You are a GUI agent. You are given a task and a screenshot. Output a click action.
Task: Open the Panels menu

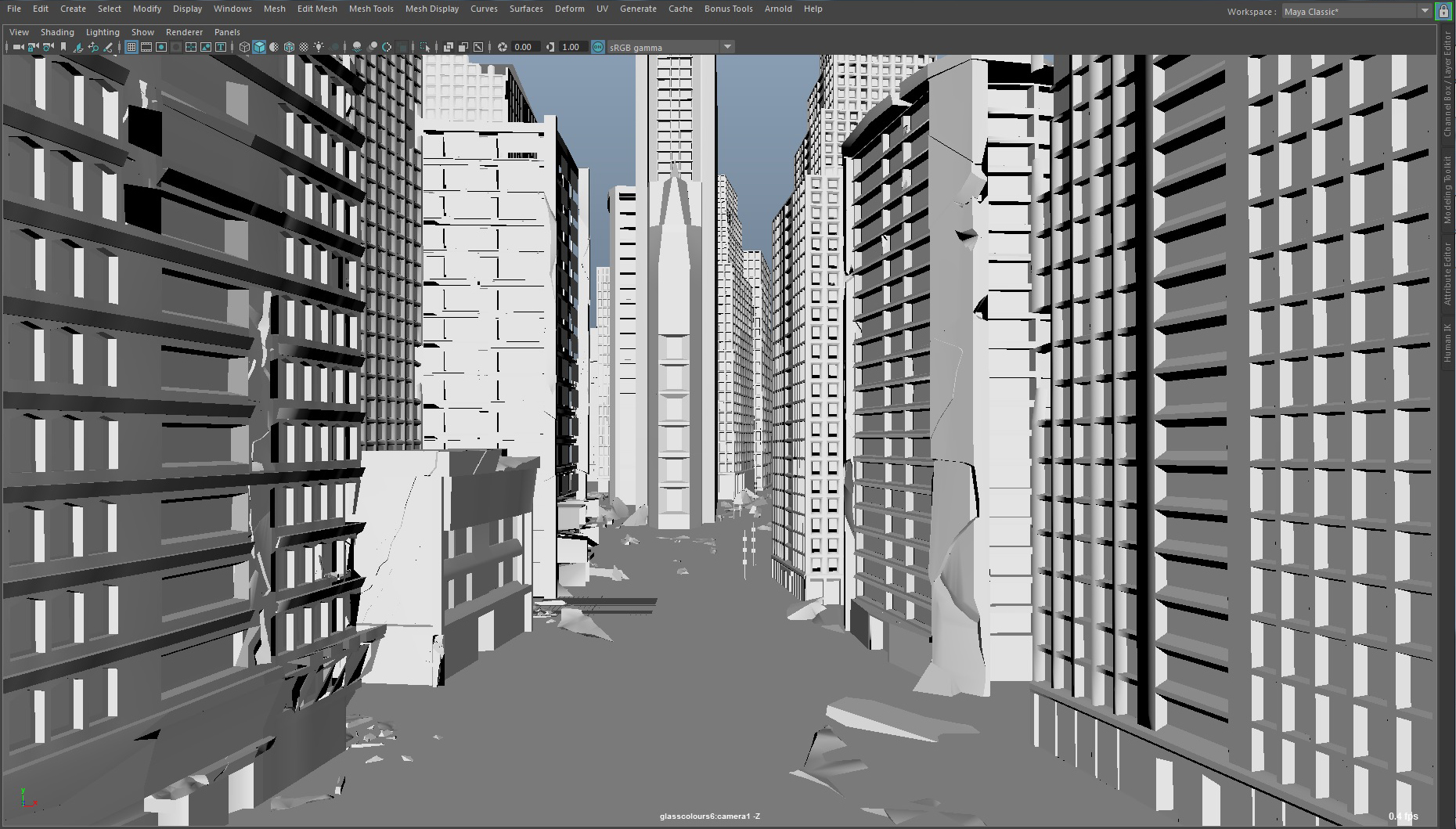click(227, 32)
